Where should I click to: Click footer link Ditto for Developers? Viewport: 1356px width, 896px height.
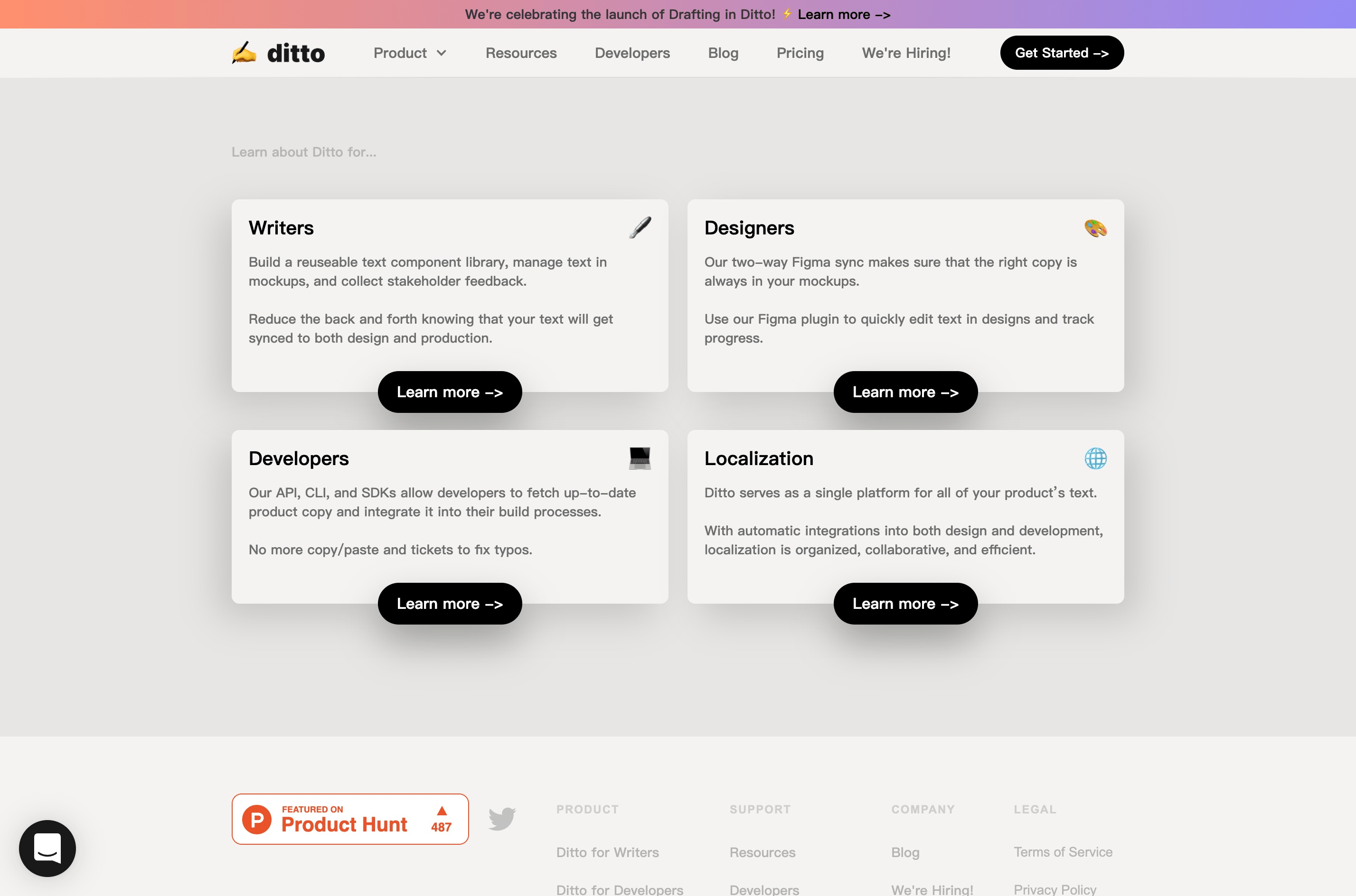pos(620,890)
